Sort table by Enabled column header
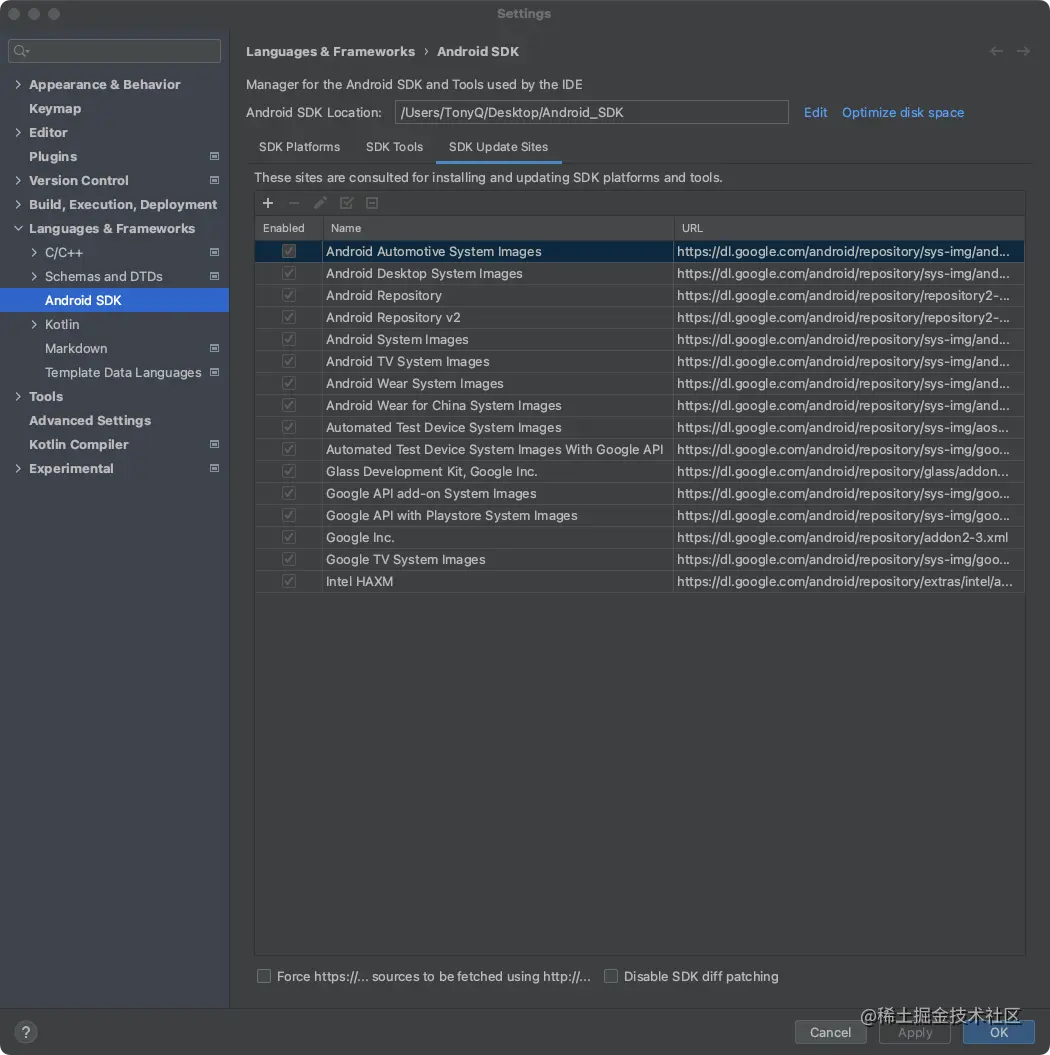This screenshot has width=1050, height=1055. pyautogui.click(x=289, y=228)
